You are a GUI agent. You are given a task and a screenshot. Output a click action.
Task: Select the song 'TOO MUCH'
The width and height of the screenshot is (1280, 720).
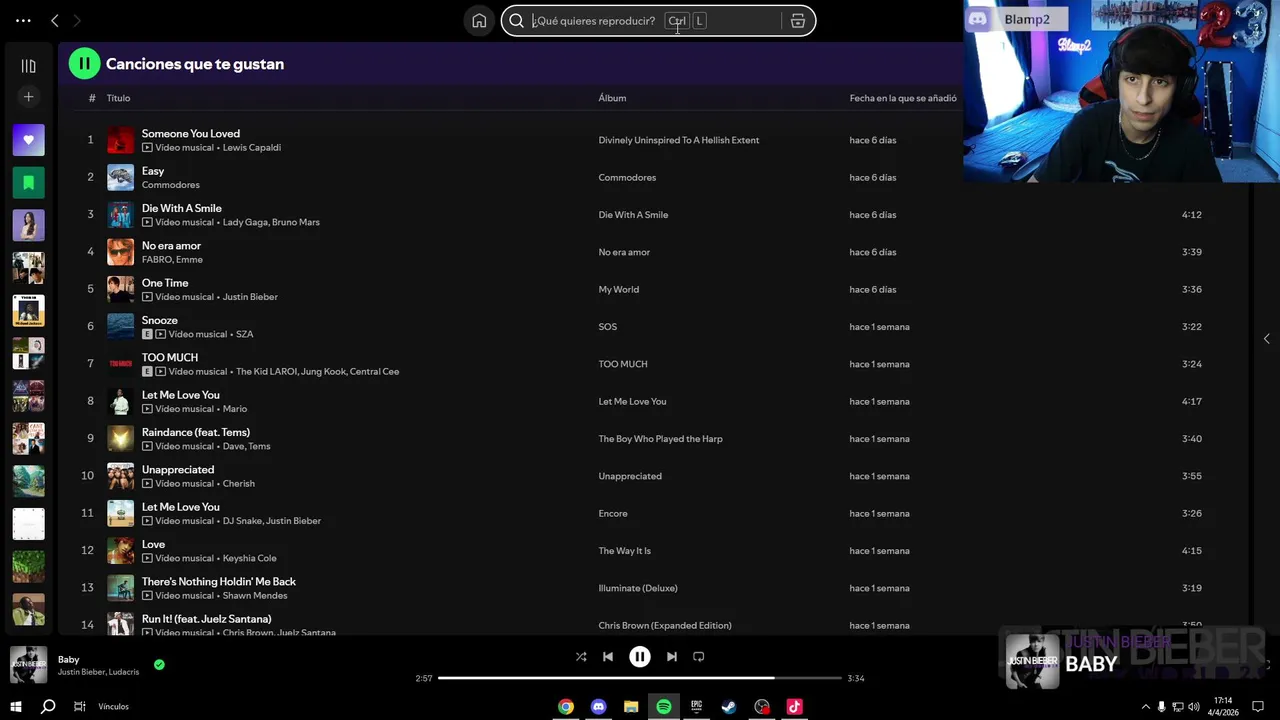(170, 358)
